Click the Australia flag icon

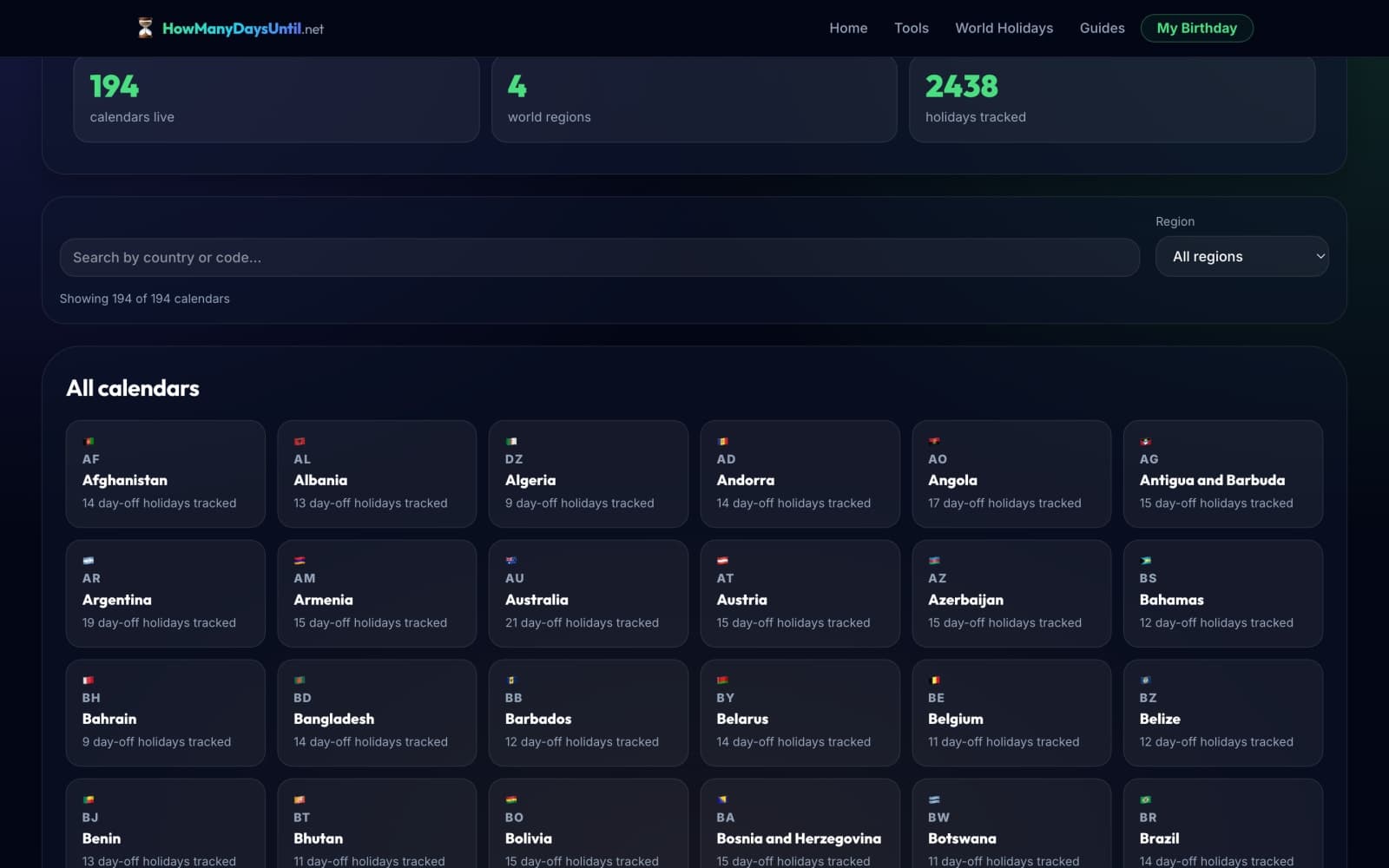[511, 561]
